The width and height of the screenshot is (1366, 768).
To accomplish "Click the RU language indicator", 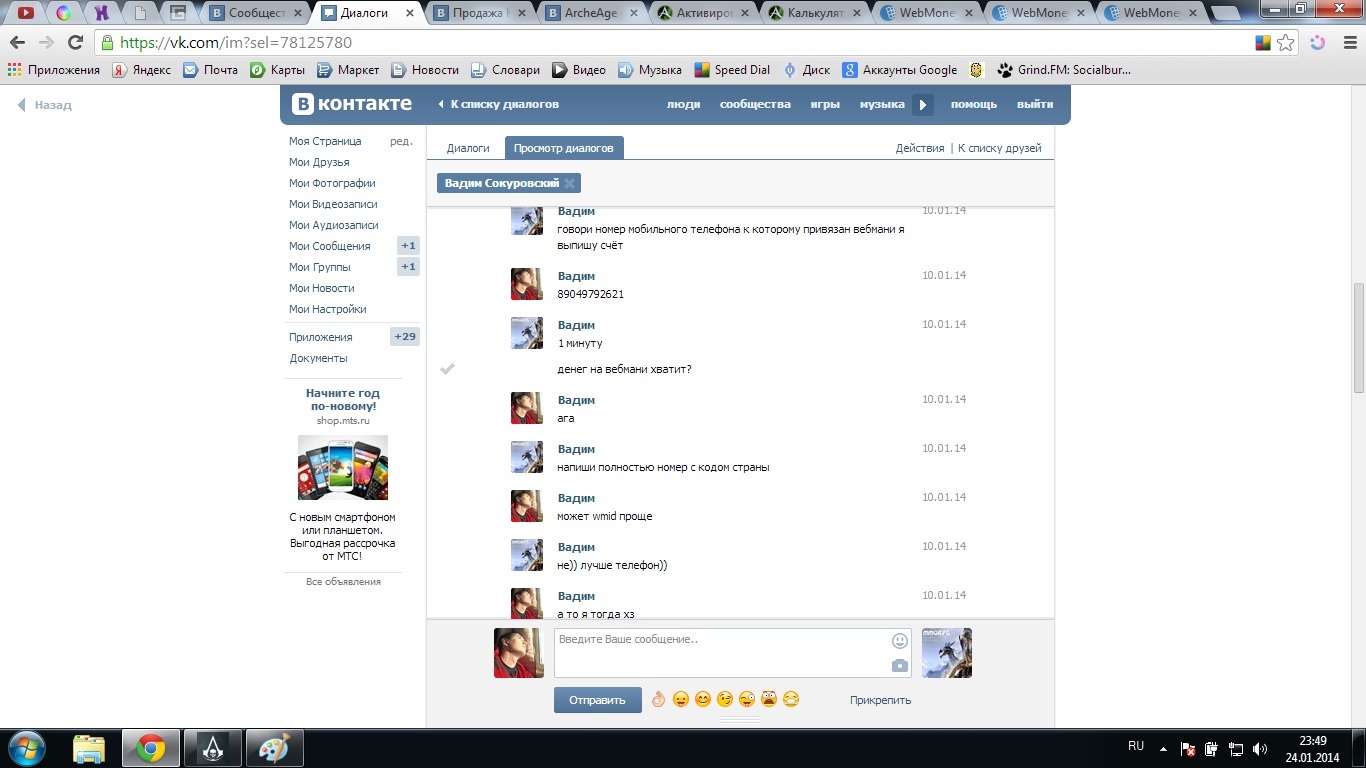I will click(x=1136, y=746).
